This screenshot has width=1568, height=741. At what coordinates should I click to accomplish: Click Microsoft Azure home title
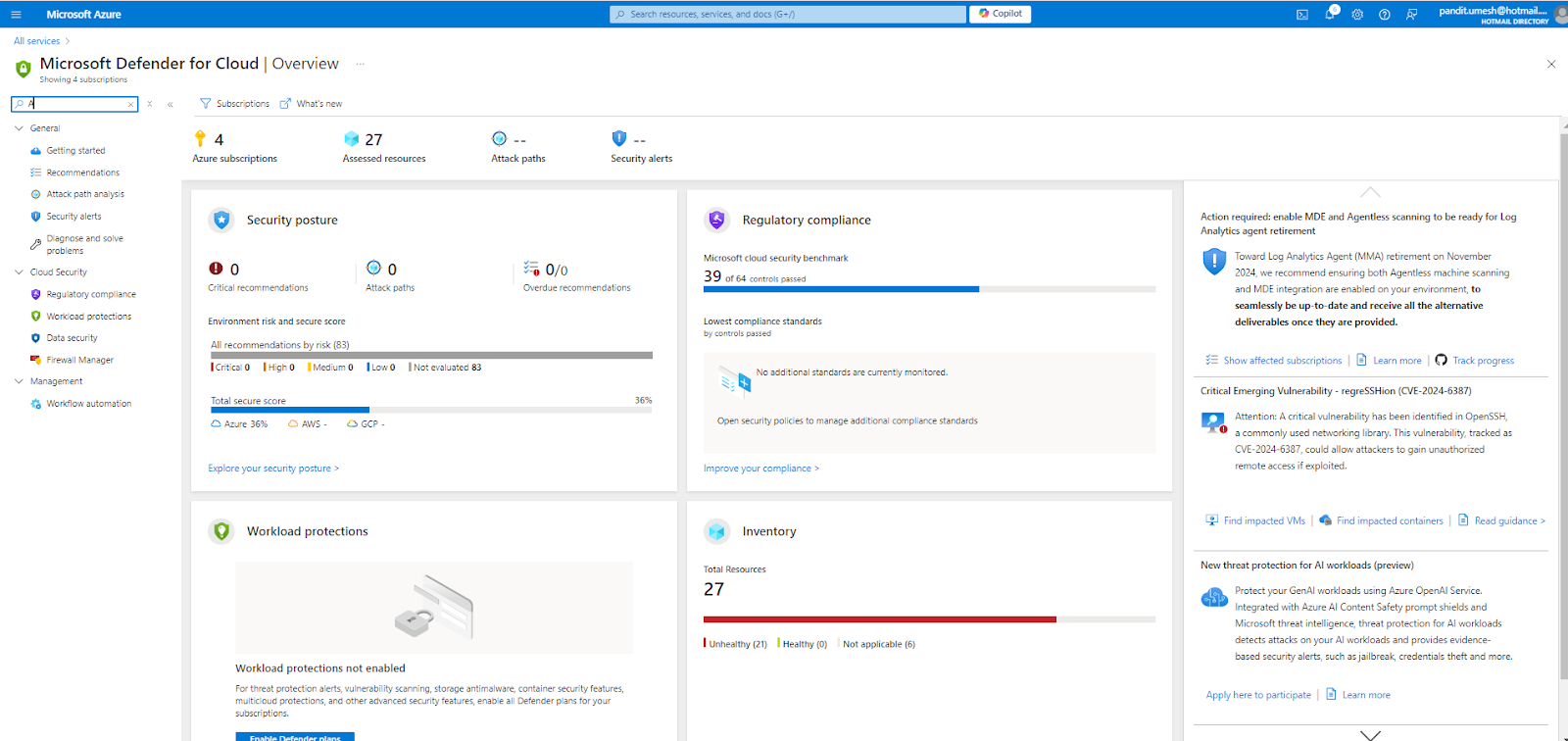84,15
